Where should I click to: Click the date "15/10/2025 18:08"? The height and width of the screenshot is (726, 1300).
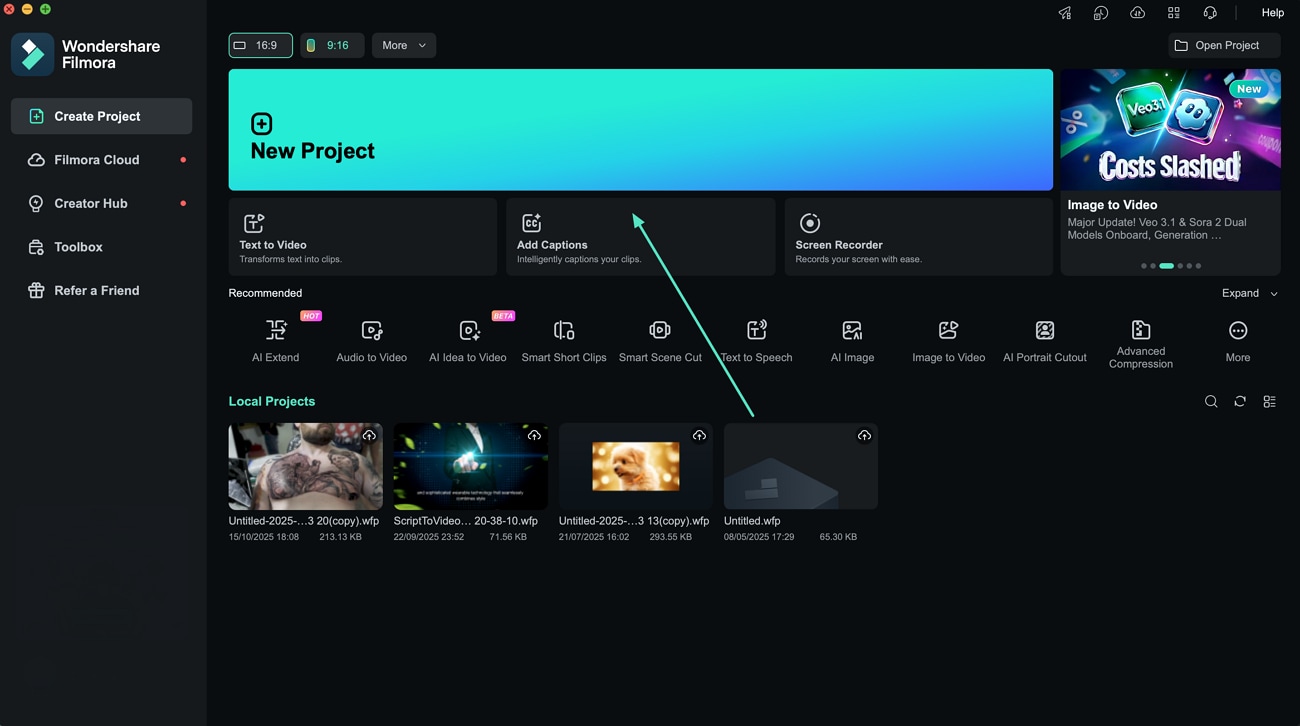(x=264, y=537)
